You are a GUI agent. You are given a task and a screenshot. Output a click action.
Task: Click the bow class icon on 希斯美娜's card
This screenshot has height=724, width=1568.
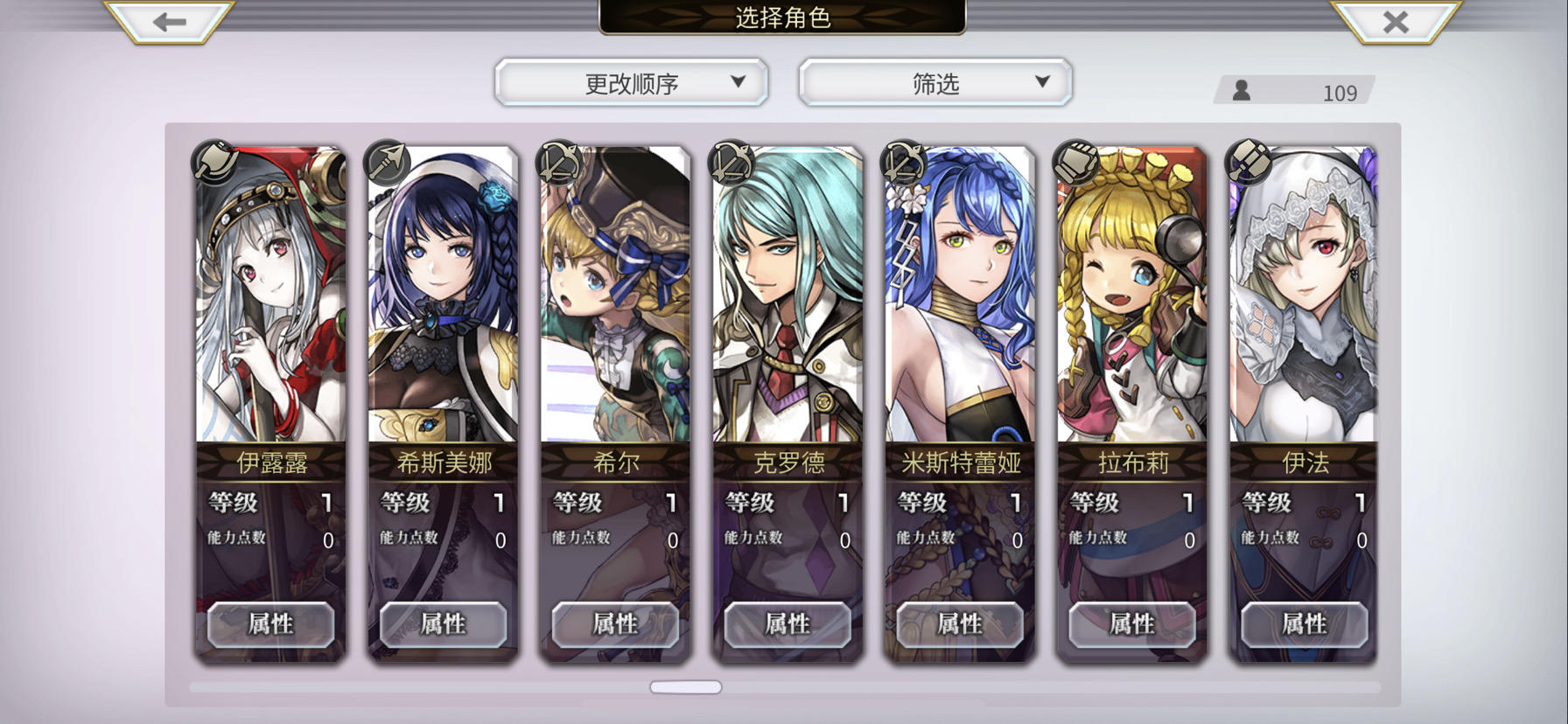pyautogui.click(x=387, y=162)
